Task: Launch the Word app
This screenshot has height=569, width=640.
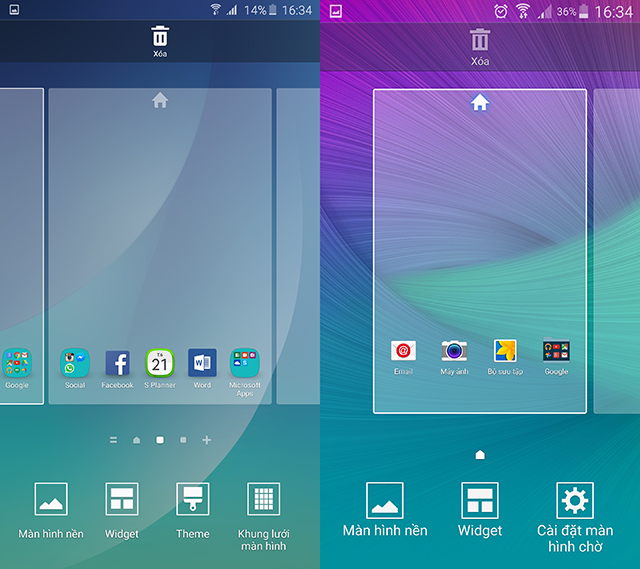Action: coord(202,368)
